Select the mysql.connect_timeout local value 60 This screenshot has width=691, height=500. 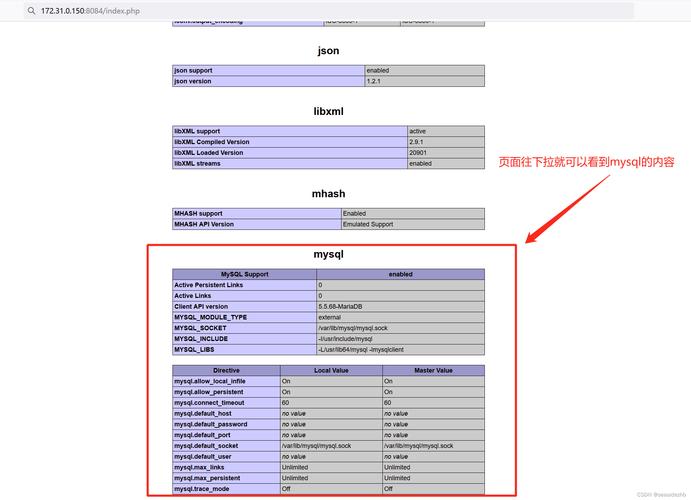(x=286, y=403)
